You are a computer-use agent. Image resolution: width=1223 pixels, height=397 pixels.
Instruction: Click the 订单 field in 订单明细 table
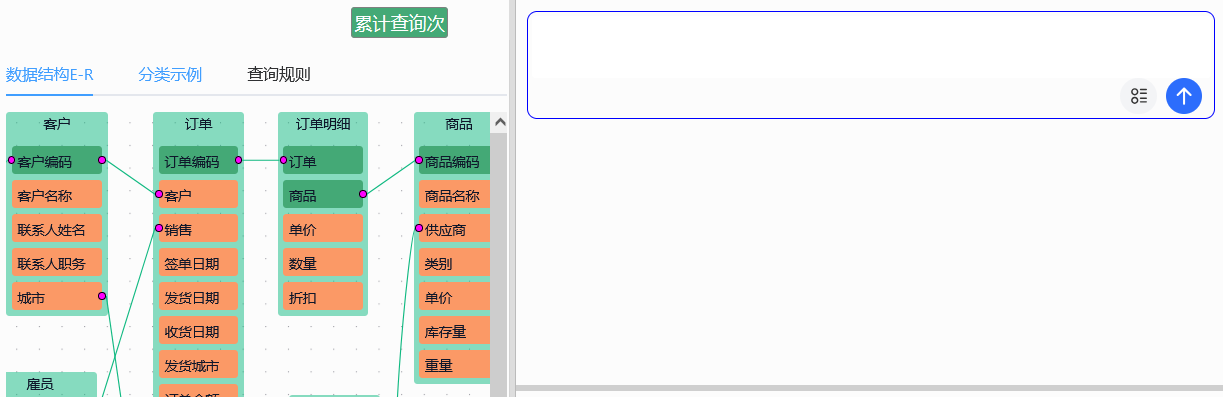tap(323, 160)
